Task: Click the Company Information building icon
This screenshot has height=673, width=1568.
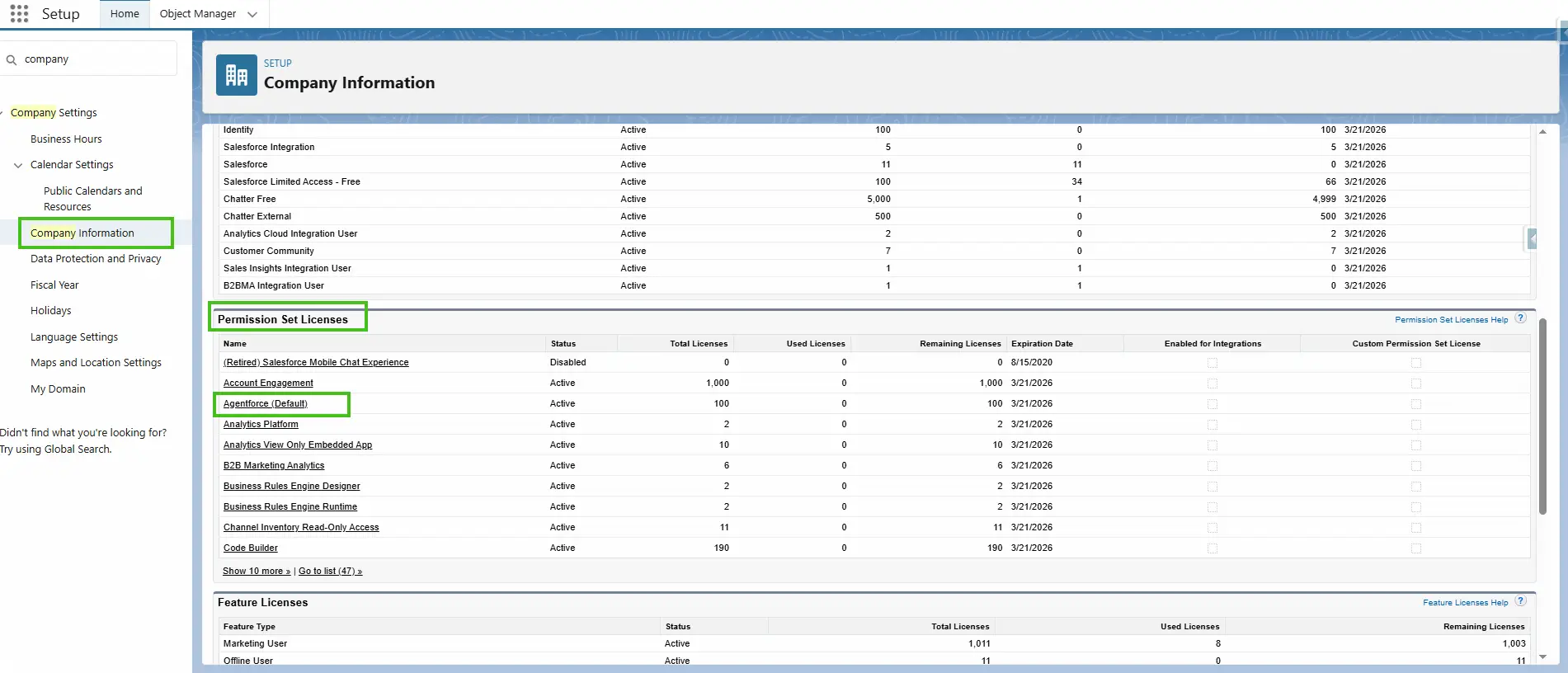Action: [236, 75]
